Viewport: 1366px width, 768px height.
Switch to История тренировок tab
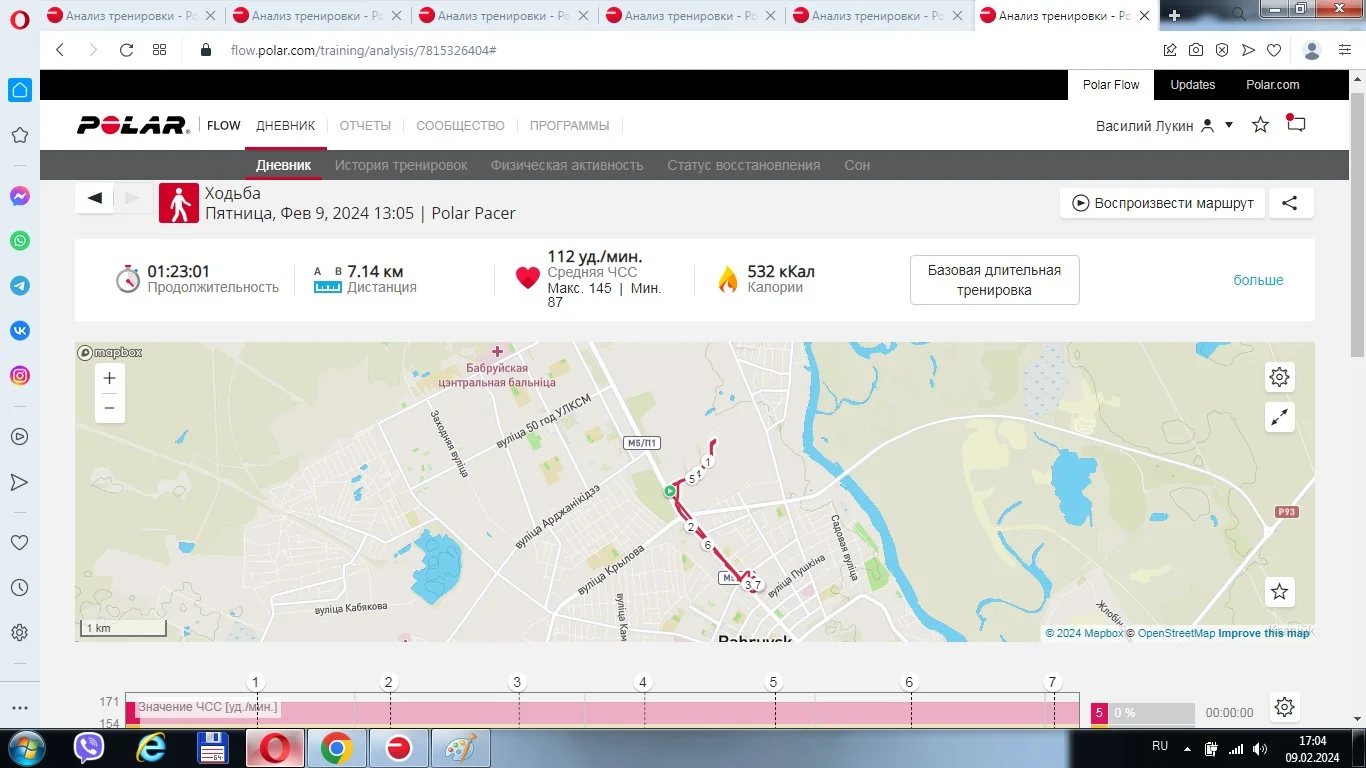point(401,165)
